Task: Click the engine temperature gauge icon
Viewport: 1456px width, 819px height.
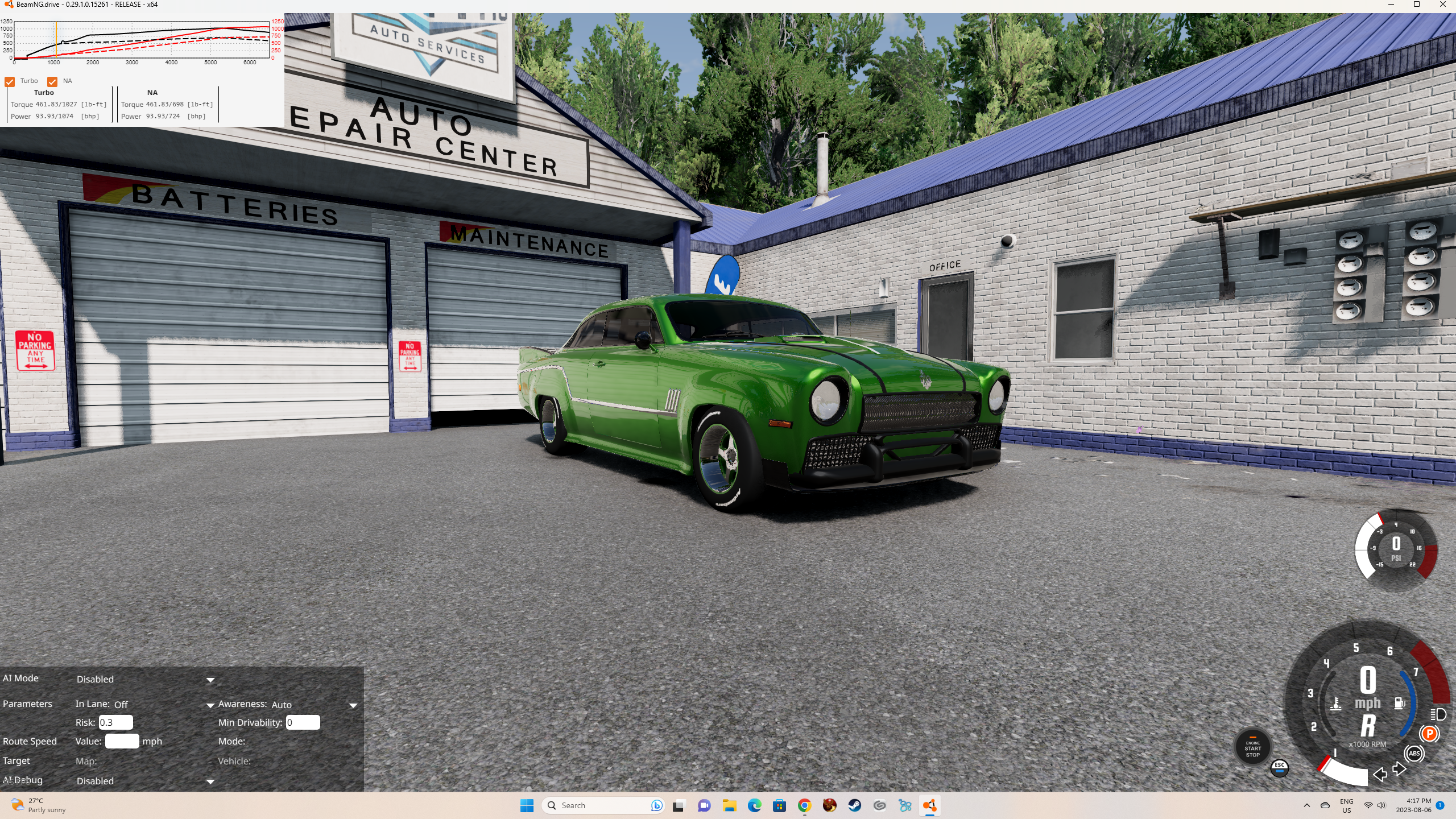Action: [1336, 704]
